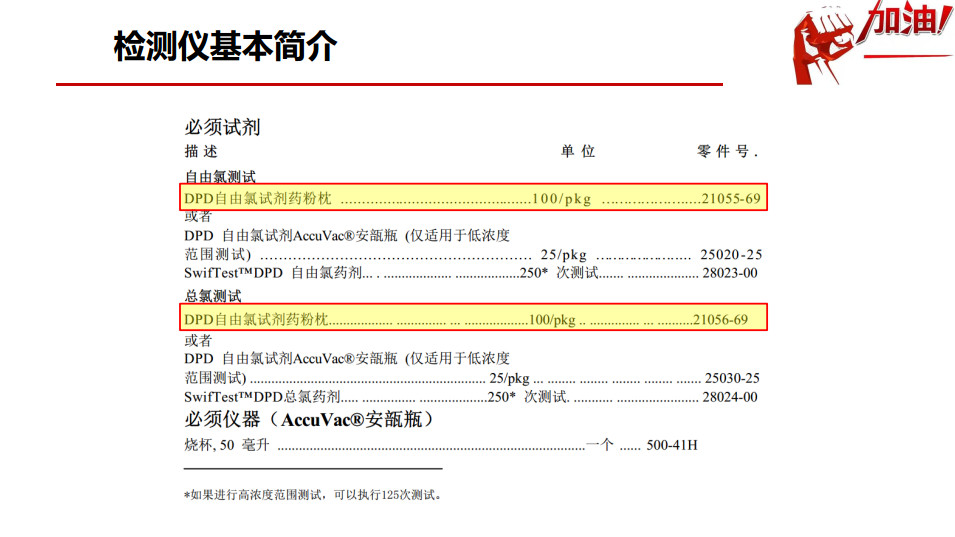Click highlighted row with part number 21055-69
Screen dimensions: 955x537
point(473,199)
